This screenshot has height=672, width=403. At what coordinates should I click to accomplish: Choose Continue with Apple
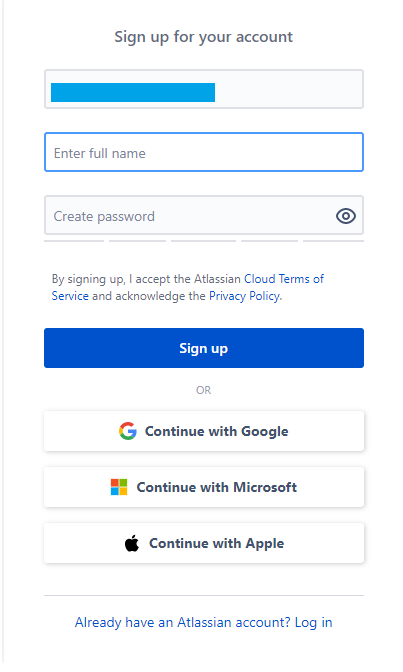coord(204,543)
